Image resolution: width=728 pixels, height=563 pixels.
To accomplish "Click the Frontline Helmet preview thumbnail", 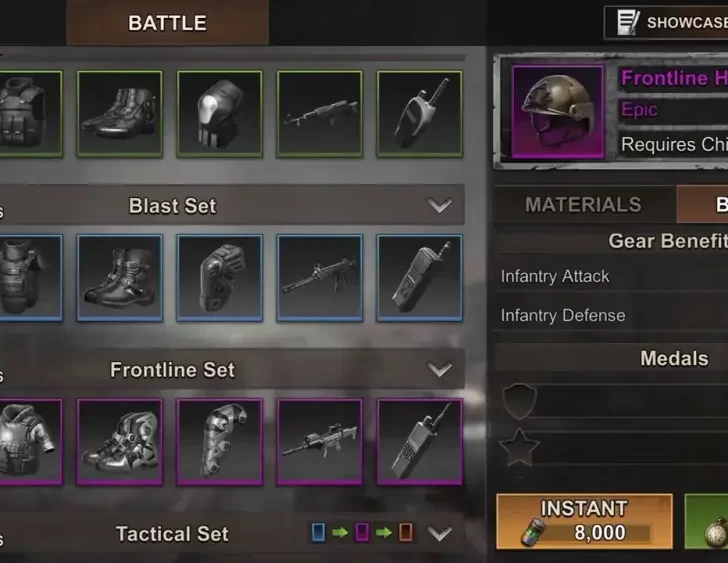I will coord(558,112).
